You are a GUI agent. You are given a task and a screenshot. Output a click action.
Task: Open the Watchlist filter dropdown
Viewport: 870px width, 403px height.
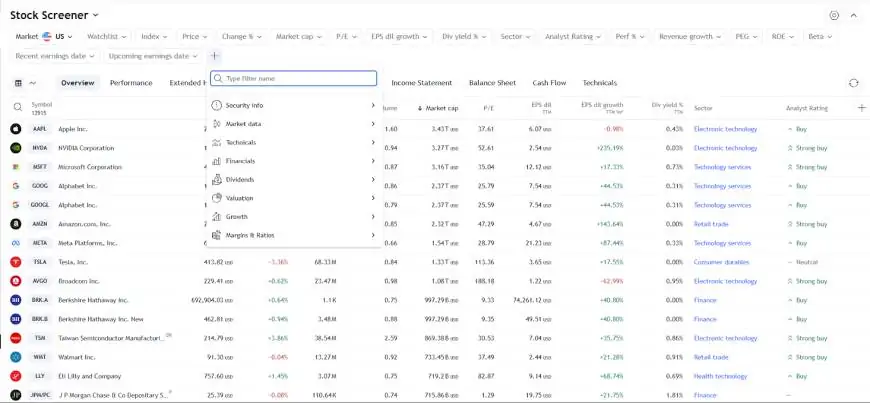[107, 37]
